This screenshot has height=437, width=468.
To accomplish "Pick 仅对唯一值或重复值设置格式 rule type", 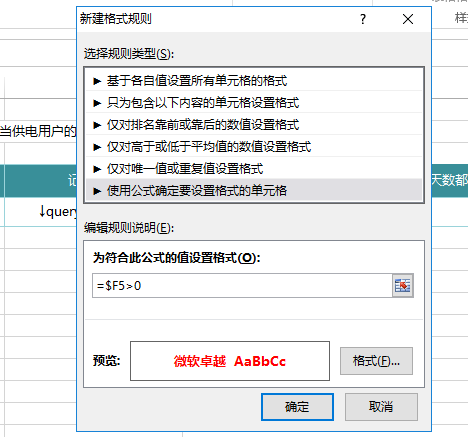I will [x=254, y=169].
